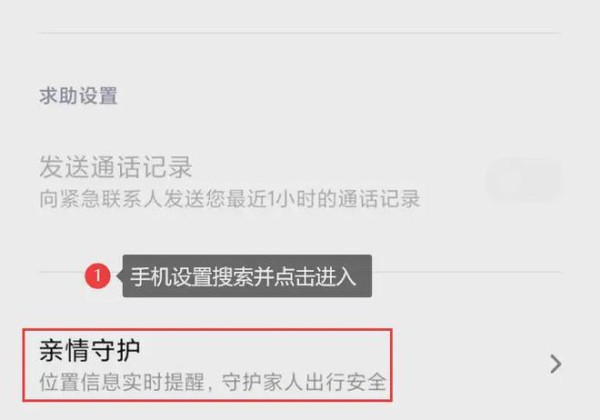This screenshot has height=420, width=600.
Task: Click the top divider above 求助设置
Action: pos(300,33)
